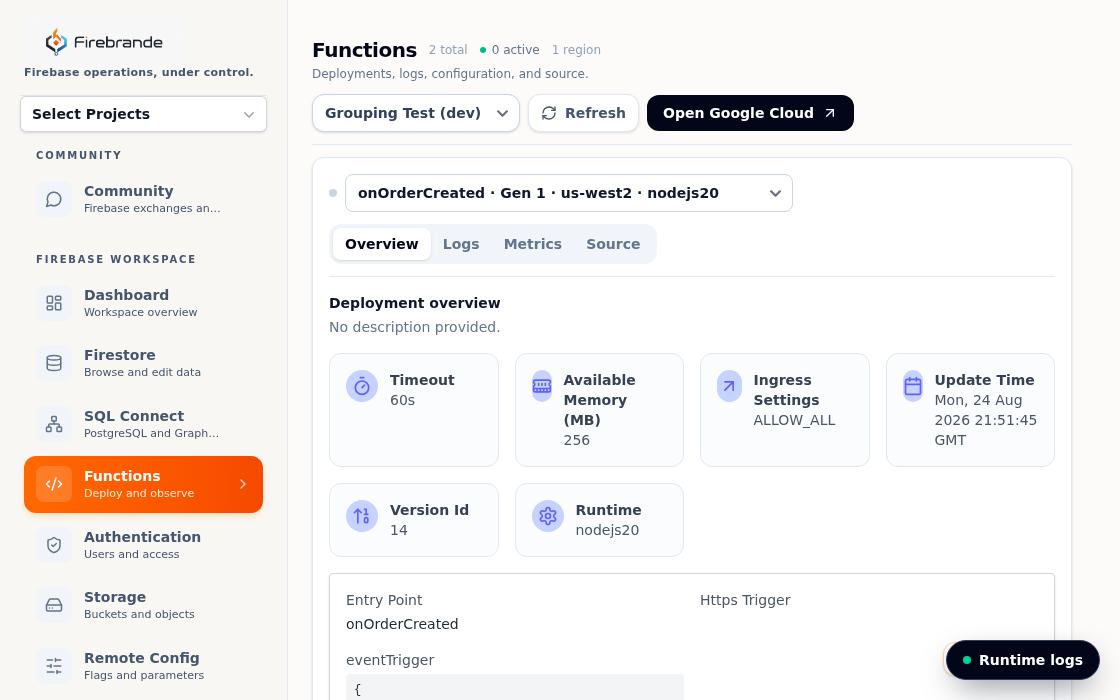Click the '1 region' text
Image resolution: width=1120 pixels, height=700 pixels.
pos(576,50)
